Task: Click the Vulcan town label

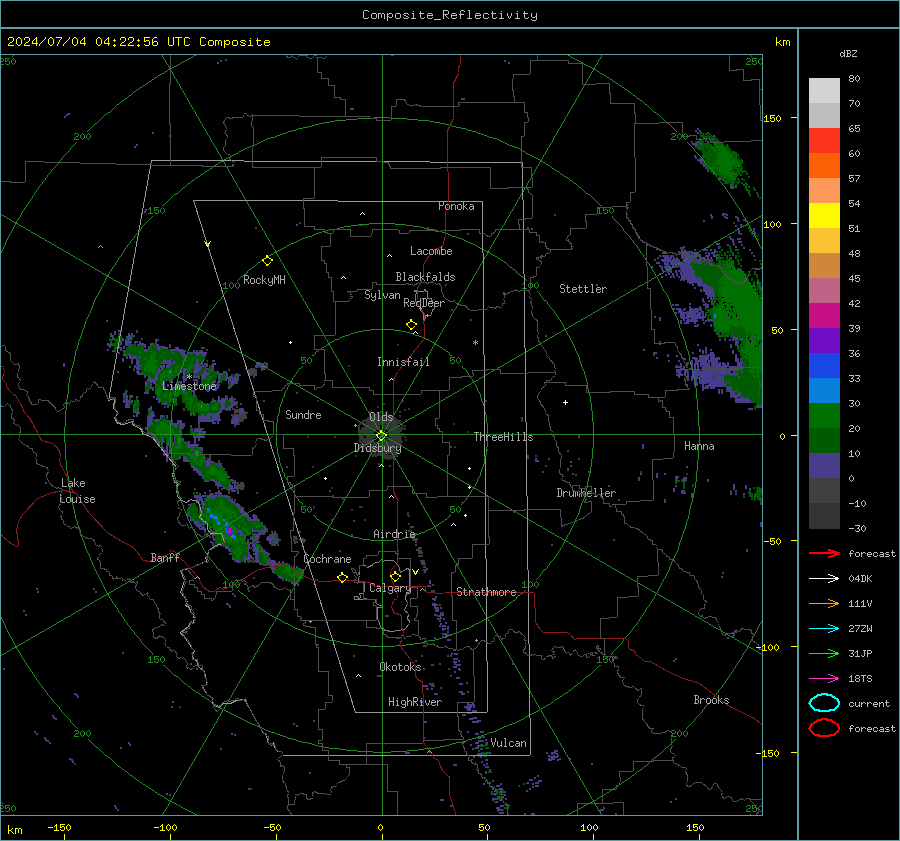Action: coord(509,743)
